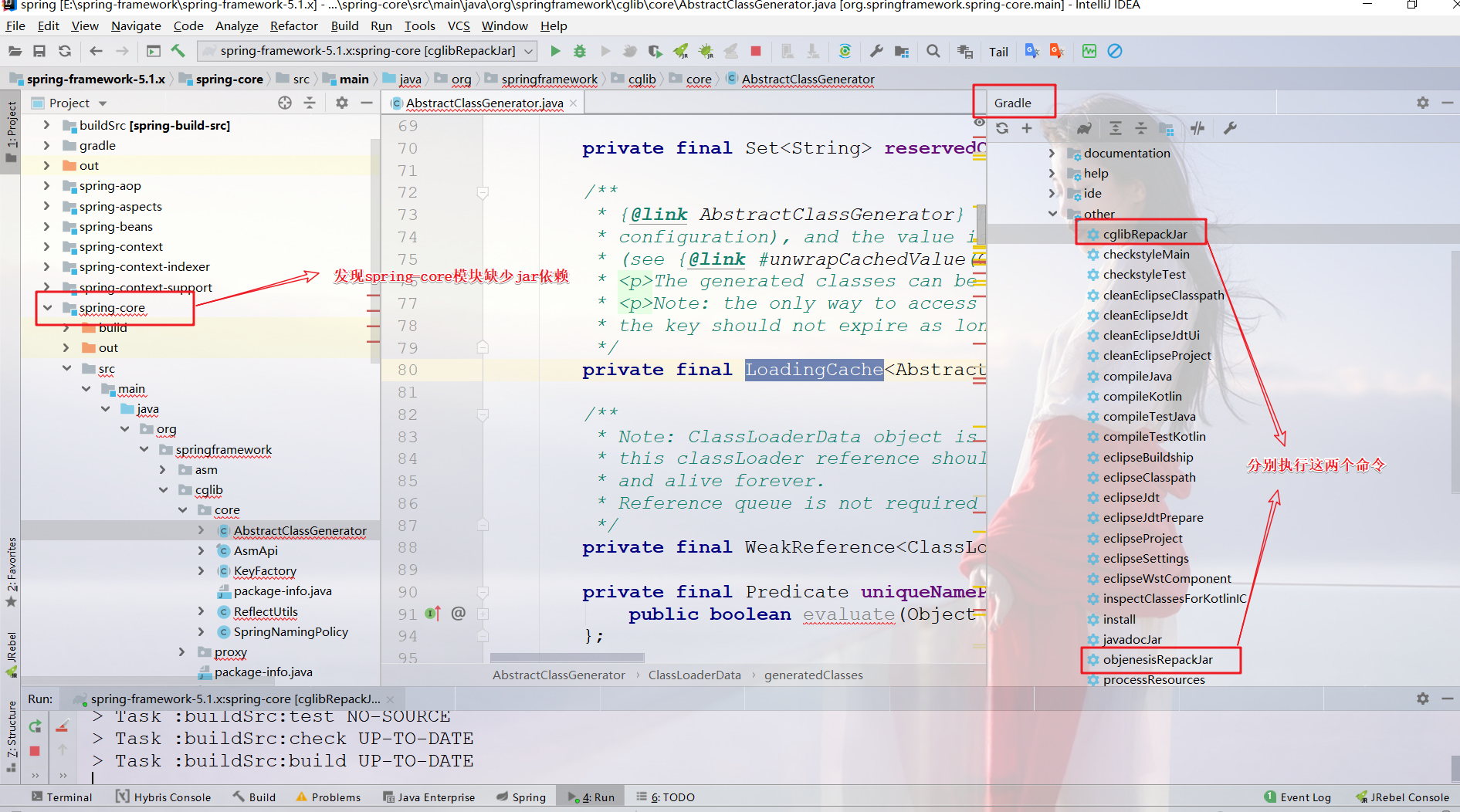Open the Refactor menu
Image resolution: width=1460 pixels, height=812 pixels.
[293, 25]
